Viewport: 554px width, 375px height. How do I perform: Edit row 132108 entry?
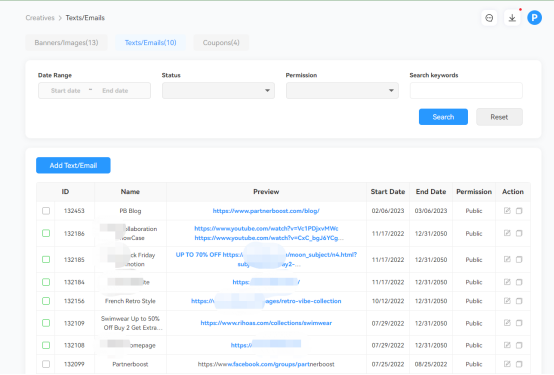click(x=507, y=345)
